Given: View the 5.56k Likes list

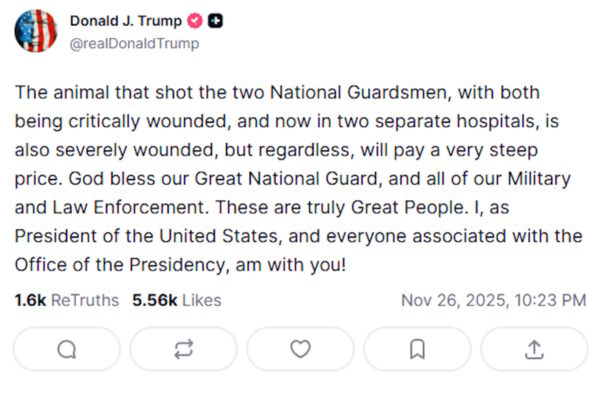Looking at the screenshot, I should [x=177, y=300].
